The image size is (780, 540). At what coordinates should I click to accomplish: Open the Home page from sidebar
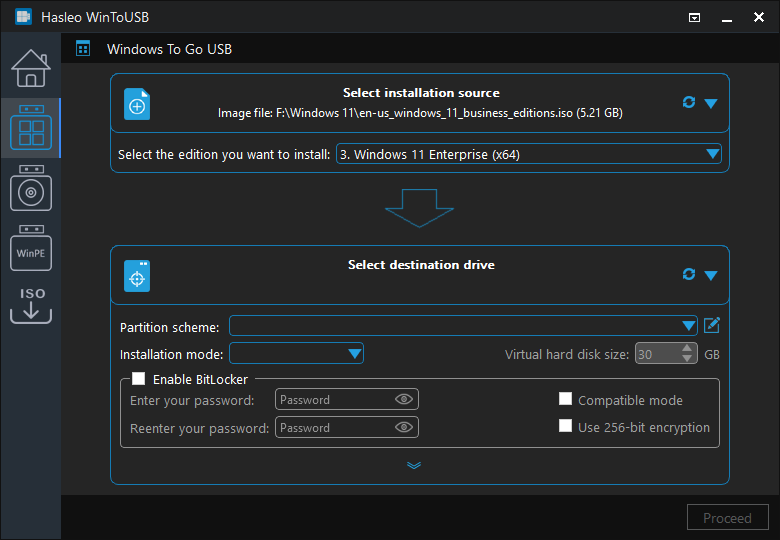[x=31, y=68]
